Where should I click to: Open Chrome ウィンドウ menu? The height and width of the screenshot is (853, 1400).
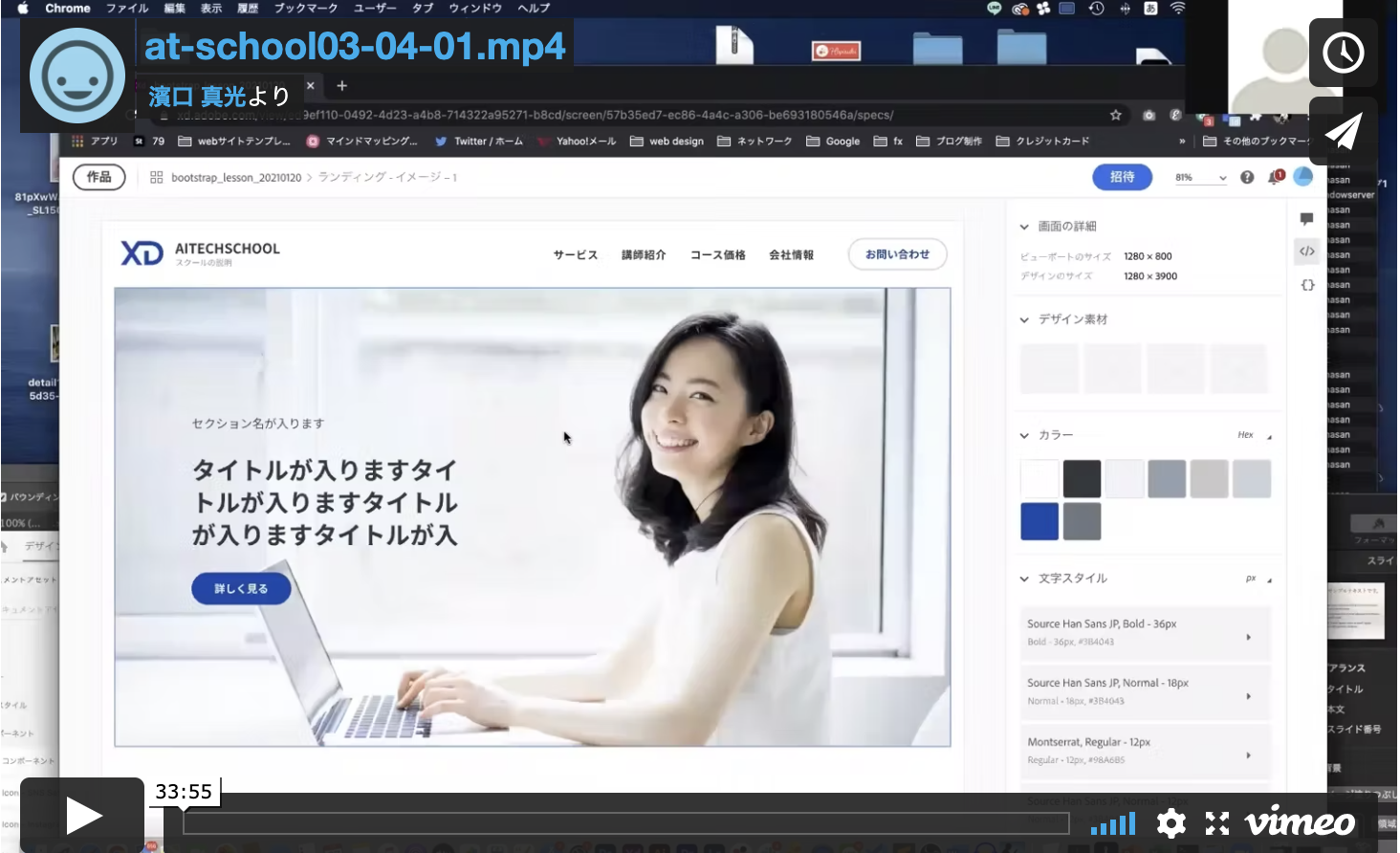[x=475, y=8]
